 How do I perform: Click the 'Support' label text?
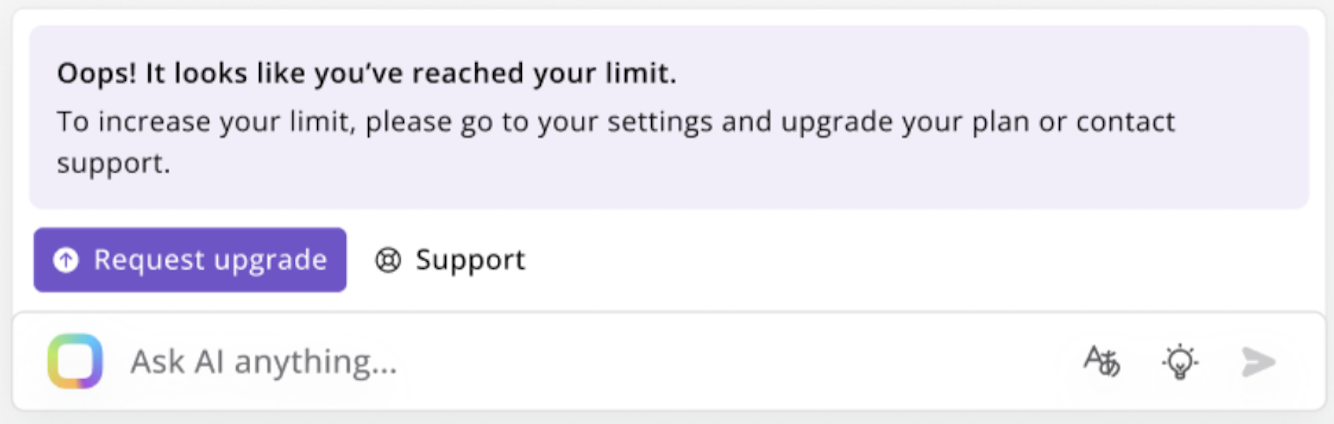(470, 260)
